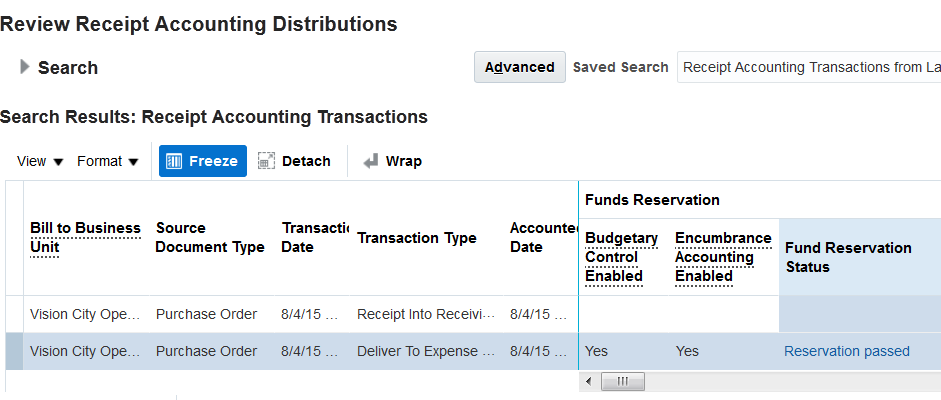This screenshot has width=941, height=400.
Task: Click Encumbrance Accounting Enabled column header
Action: click(723, 257)
